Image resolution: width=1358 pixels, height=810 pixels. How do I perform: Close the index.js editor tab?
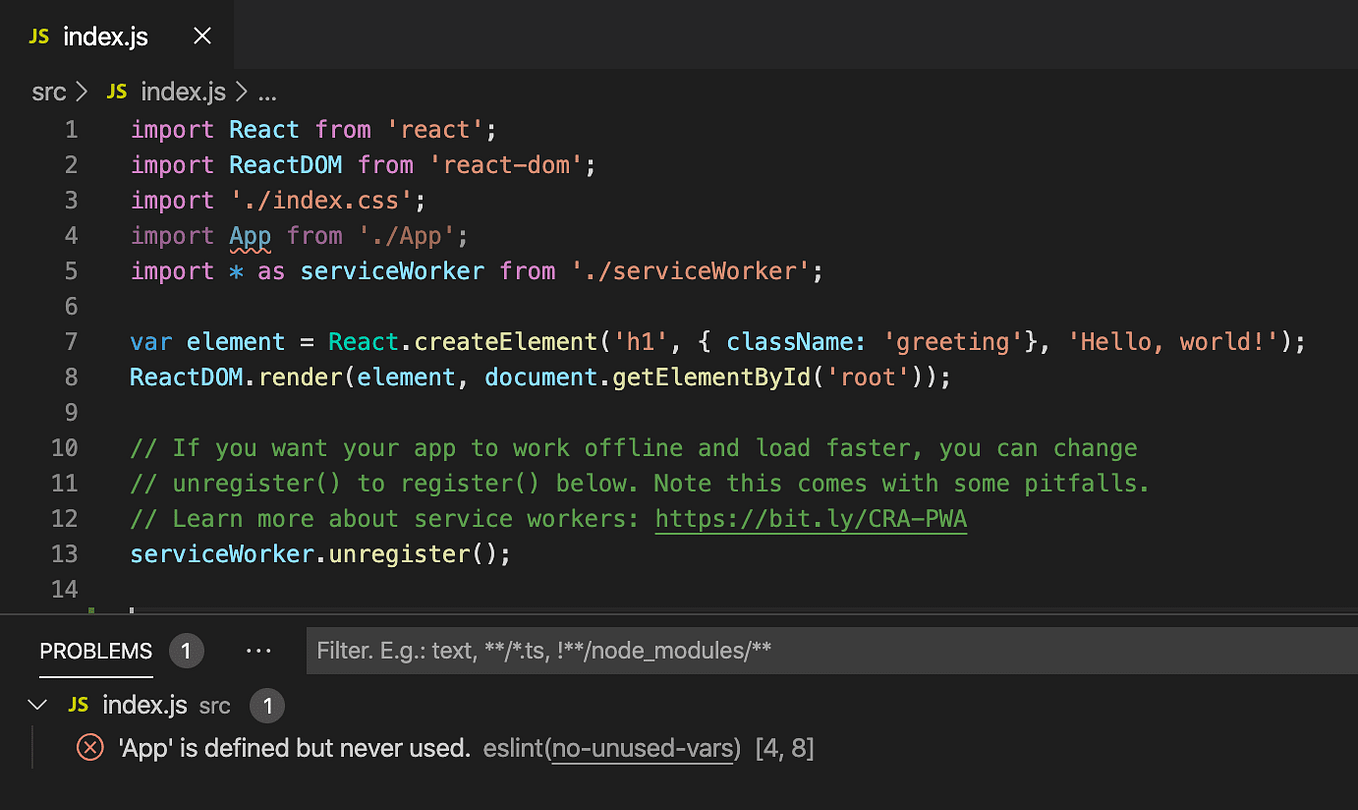[201, 36]
